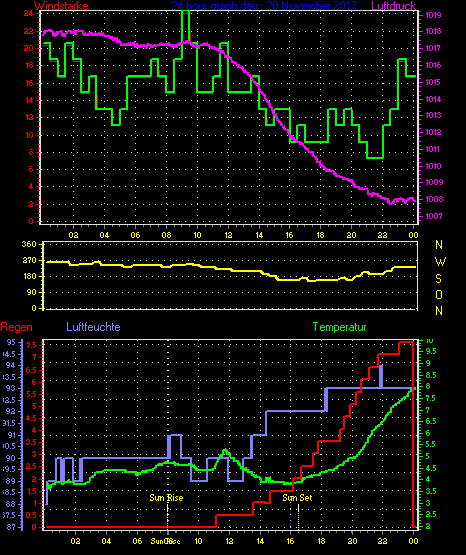Click the S compass letter
The width and height of the screenshot is (466, 555).
coord(438,279)
